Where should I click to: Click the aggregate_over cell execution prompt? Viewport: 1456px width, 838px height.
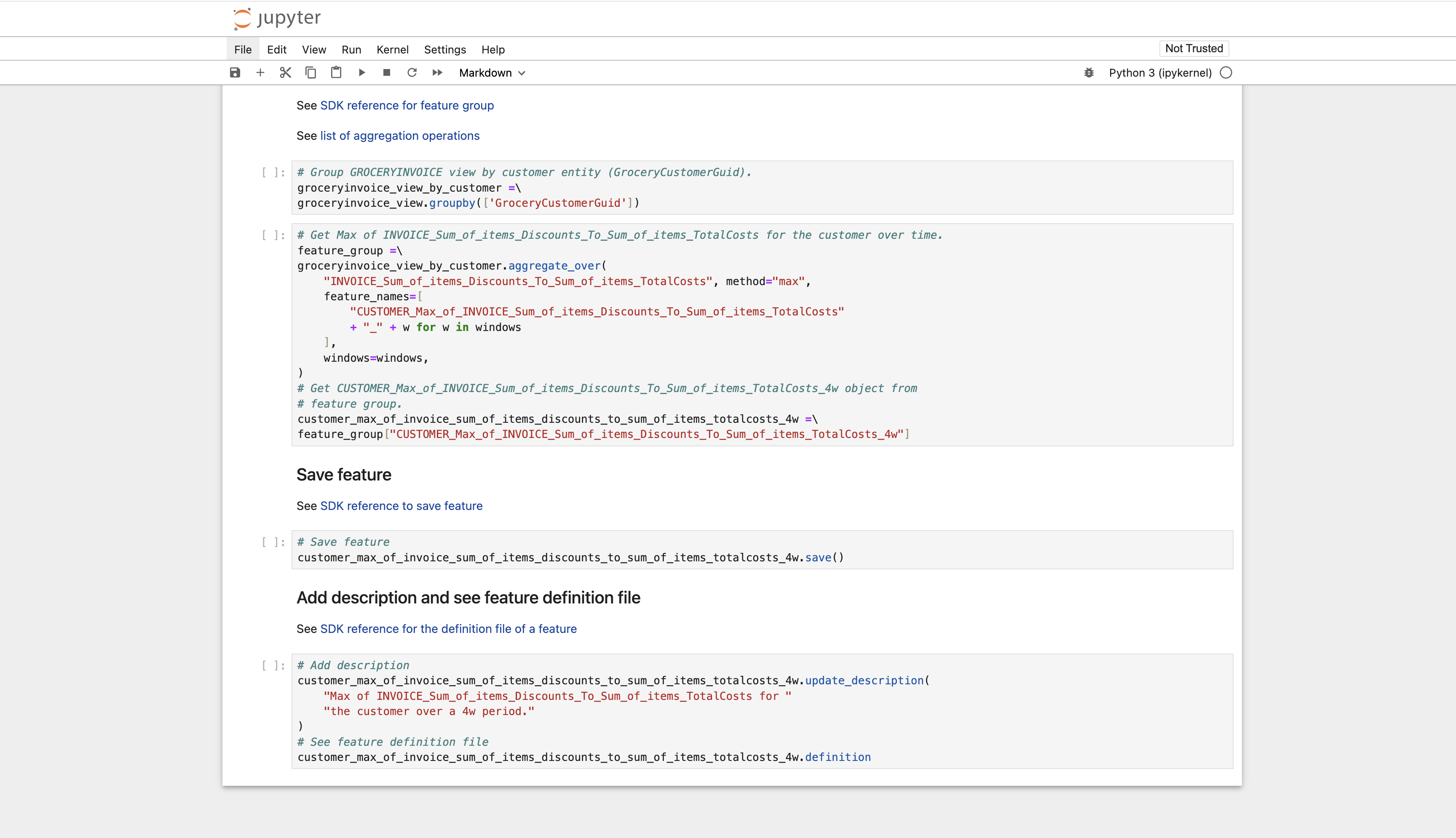[273, 235]
